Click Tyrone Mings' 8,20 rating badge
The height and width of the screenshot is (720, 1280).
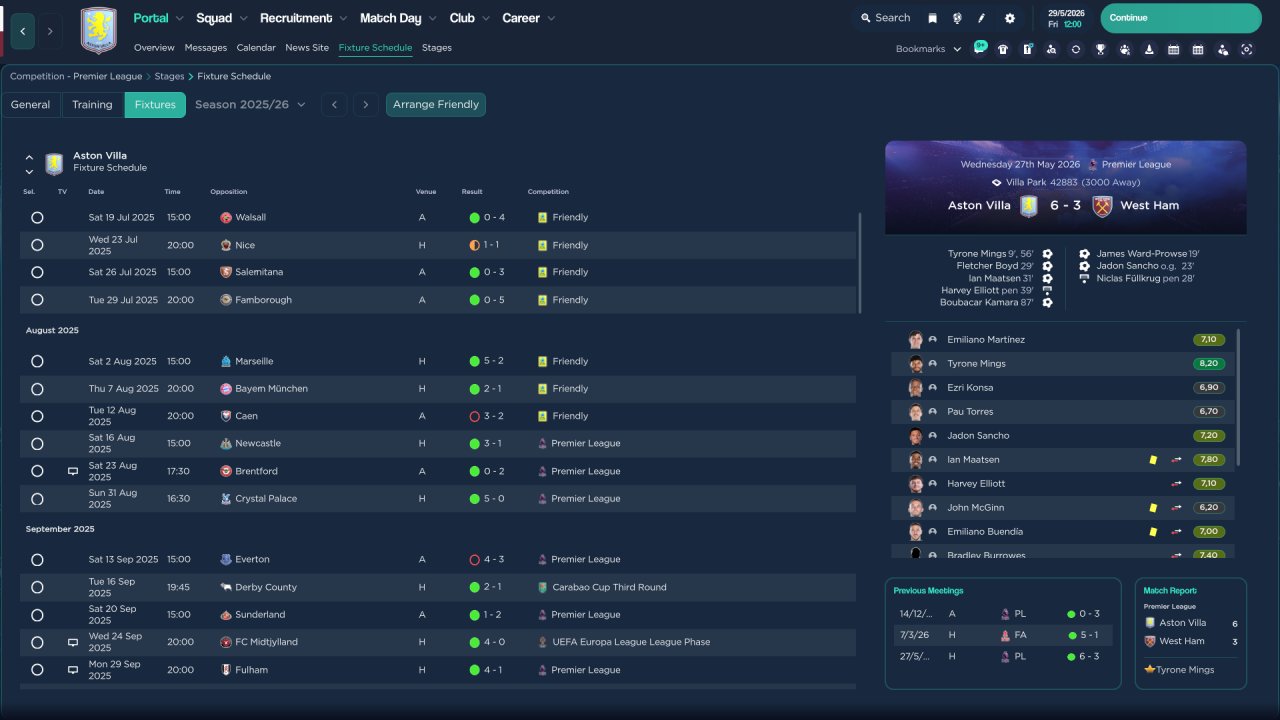[x=1209, y=364]
